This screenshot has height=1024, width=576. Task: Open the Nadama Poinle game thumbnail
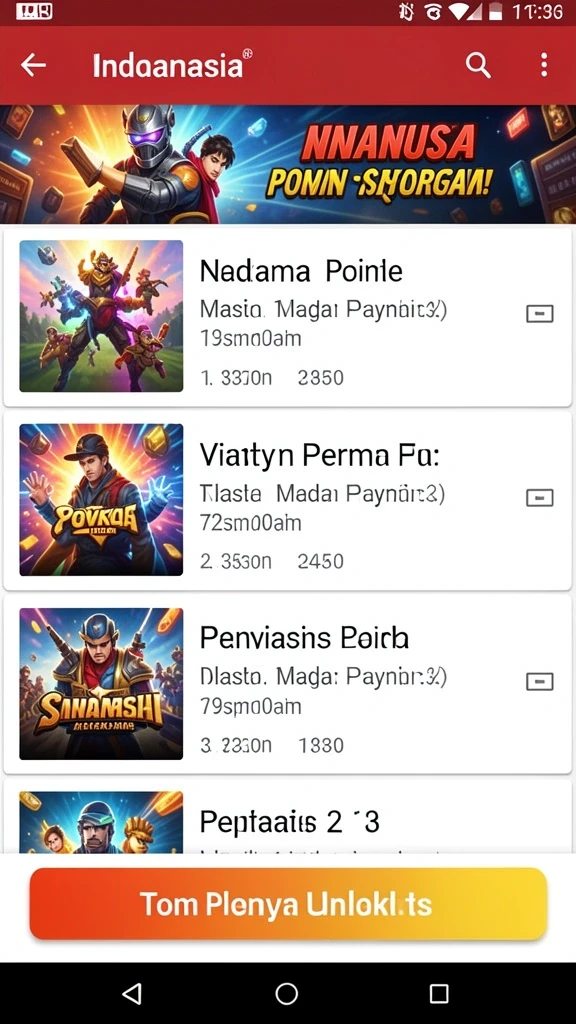tap(101, 316)
